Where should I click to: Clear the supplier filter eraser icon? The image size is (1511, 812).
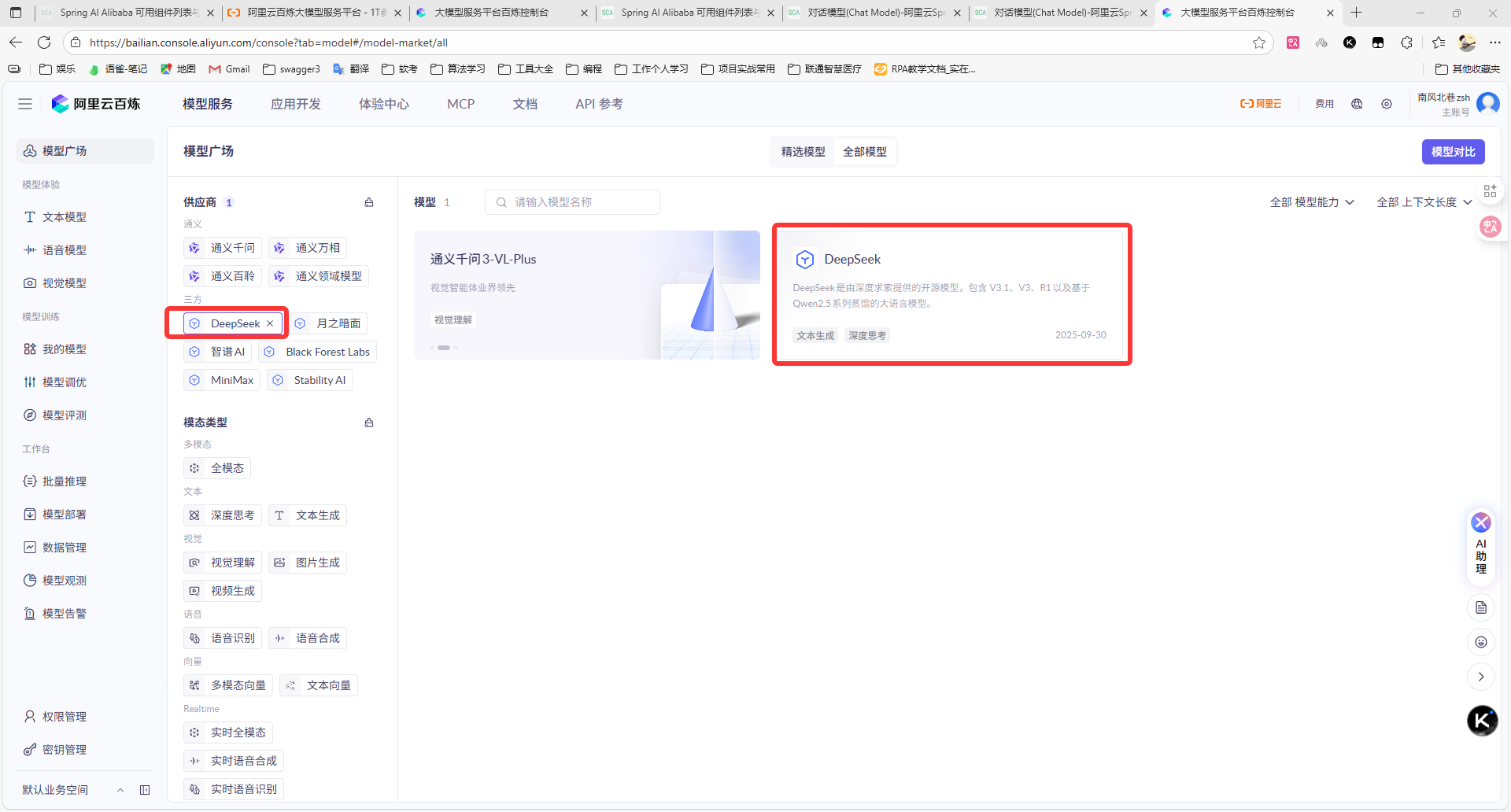(x=369, y=202)
